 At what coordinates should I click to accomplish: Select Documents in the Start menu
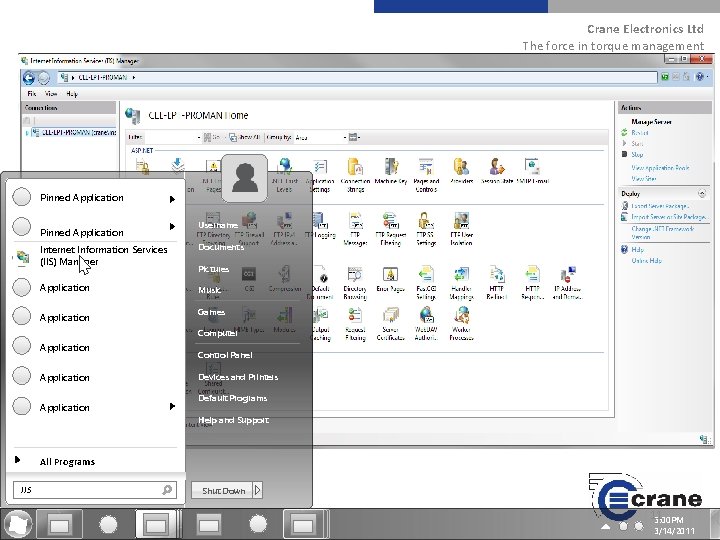(221, 247)
